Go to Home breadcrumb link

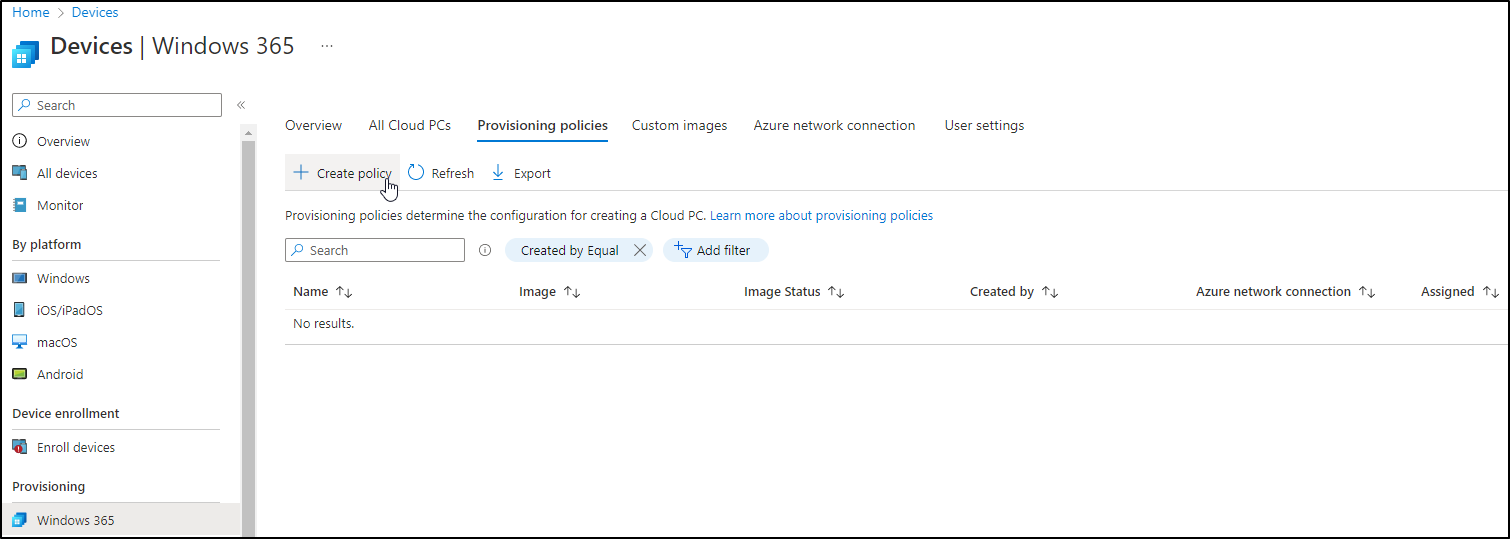pyautogui.click(x=31, y=12)
